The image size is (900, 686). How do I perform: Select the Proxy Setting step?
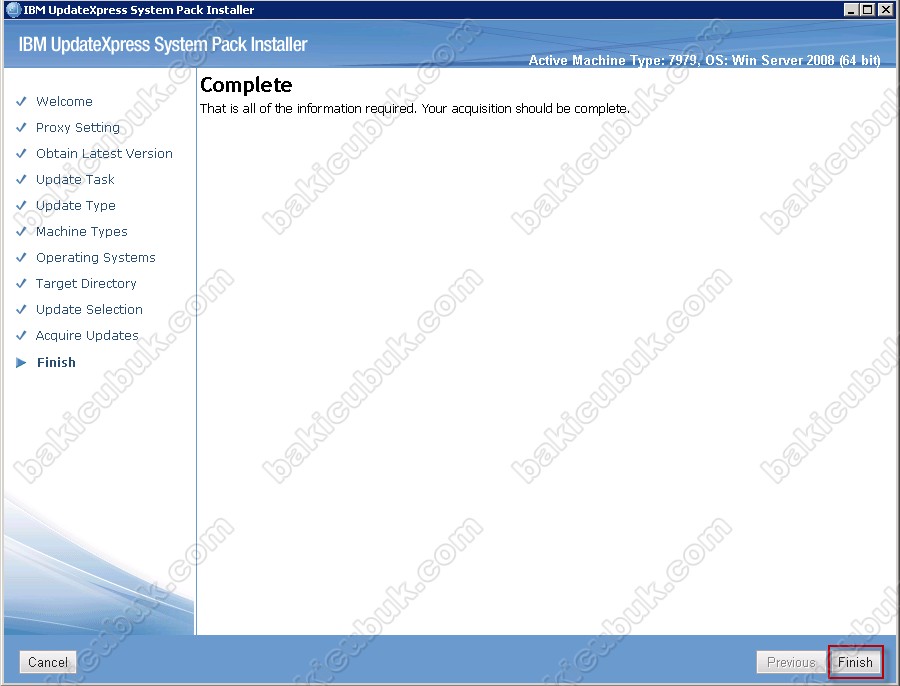click(x=77, y=127)
